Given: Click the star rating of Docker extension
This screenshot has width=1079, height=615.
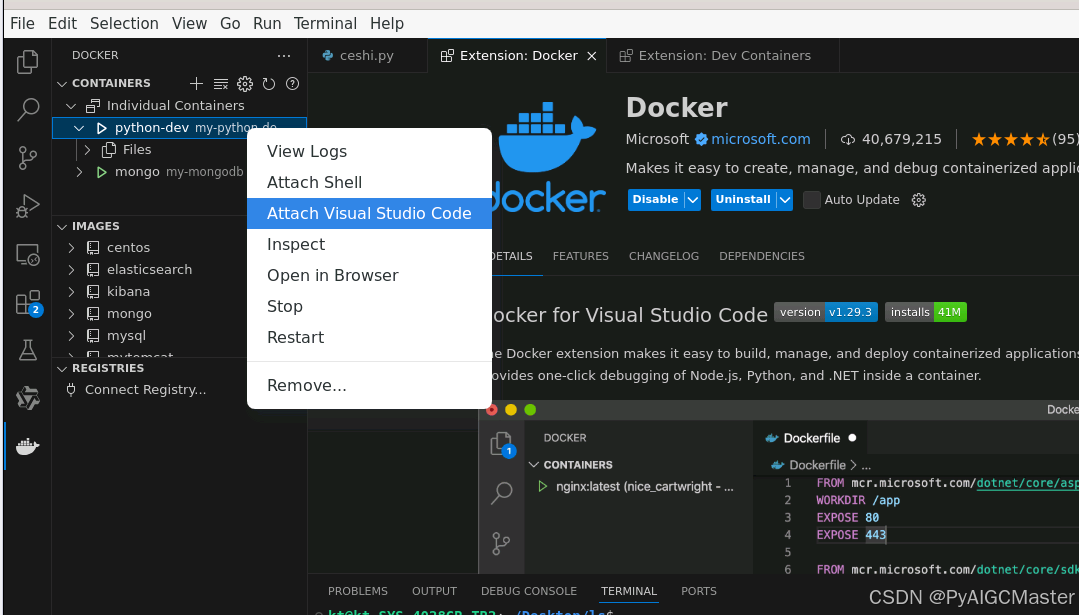Looking at the screenshot, I should [1010, 140].
